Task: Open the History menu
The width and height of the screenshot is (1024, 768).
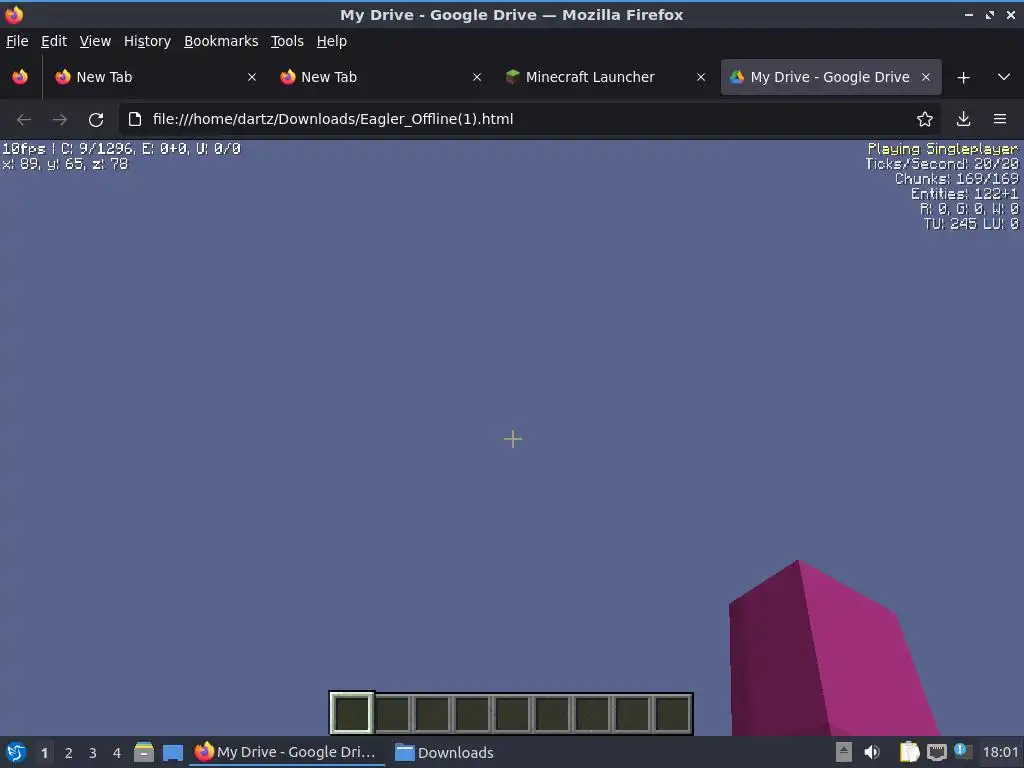Action: (147, 41)
